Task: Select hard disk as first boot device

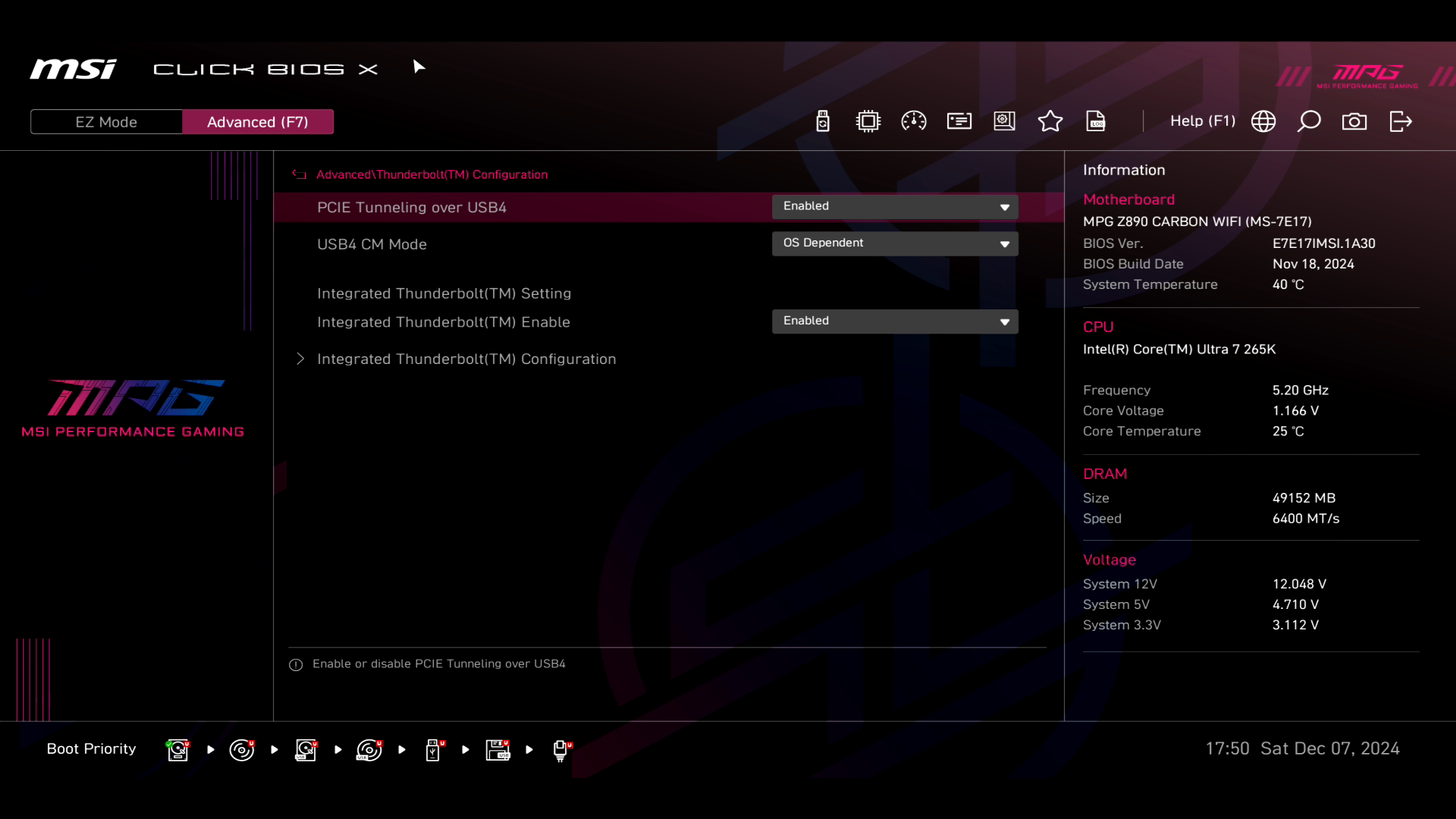Action: (177, 750)
